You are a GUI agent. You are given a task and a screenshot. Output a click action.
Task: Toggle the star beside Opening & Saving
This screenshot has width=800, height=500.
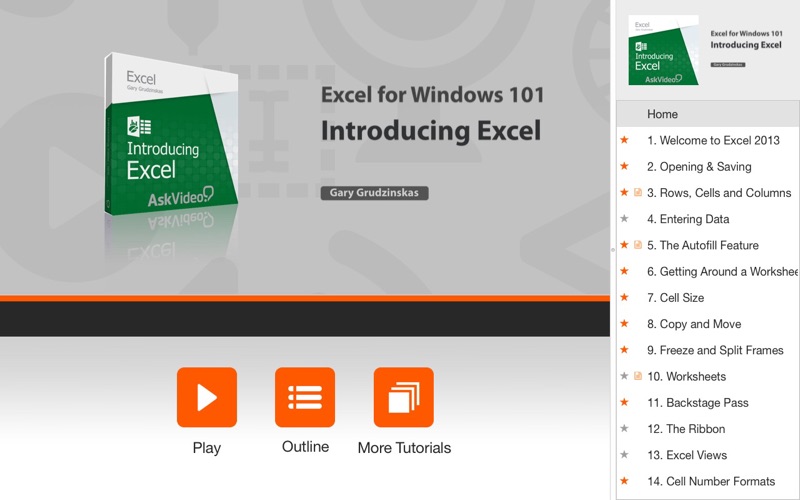(x=624, y=166)
